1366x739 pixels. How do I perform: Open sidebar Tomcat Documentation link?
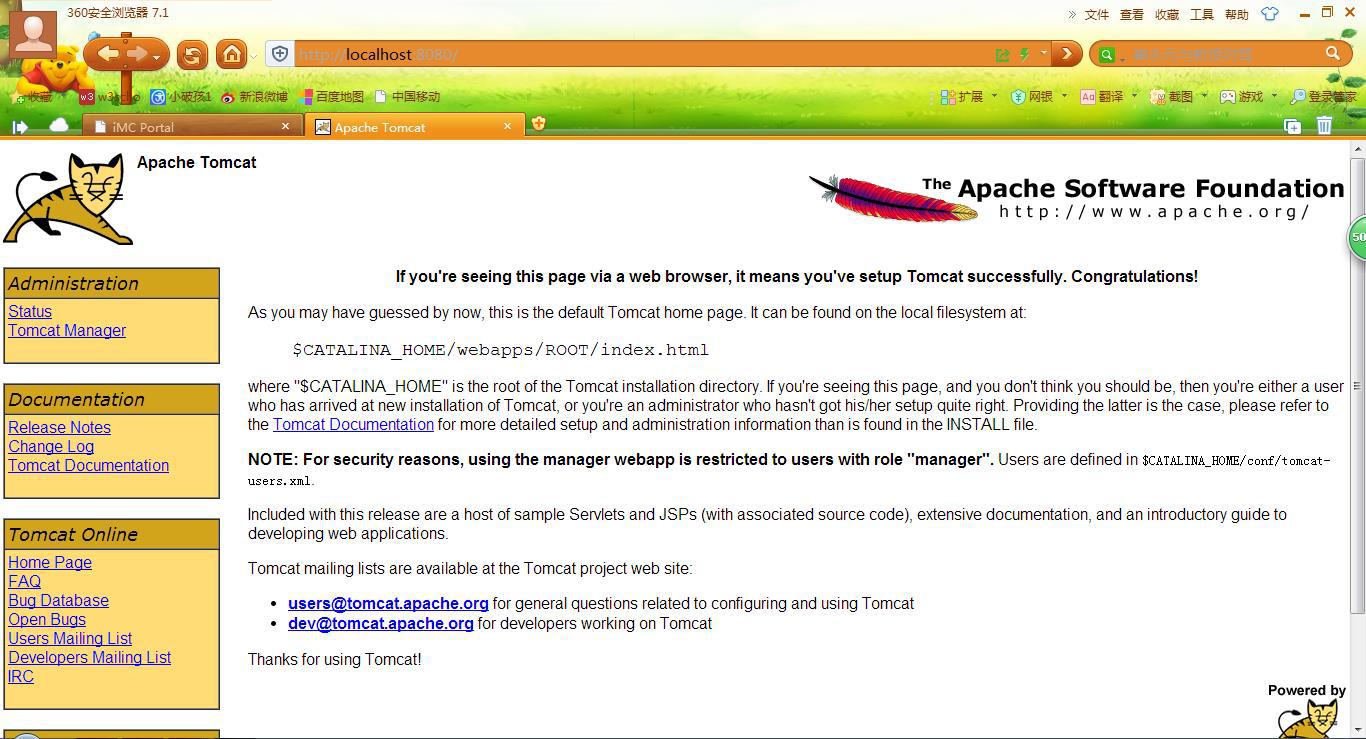(x=88, y=465)
